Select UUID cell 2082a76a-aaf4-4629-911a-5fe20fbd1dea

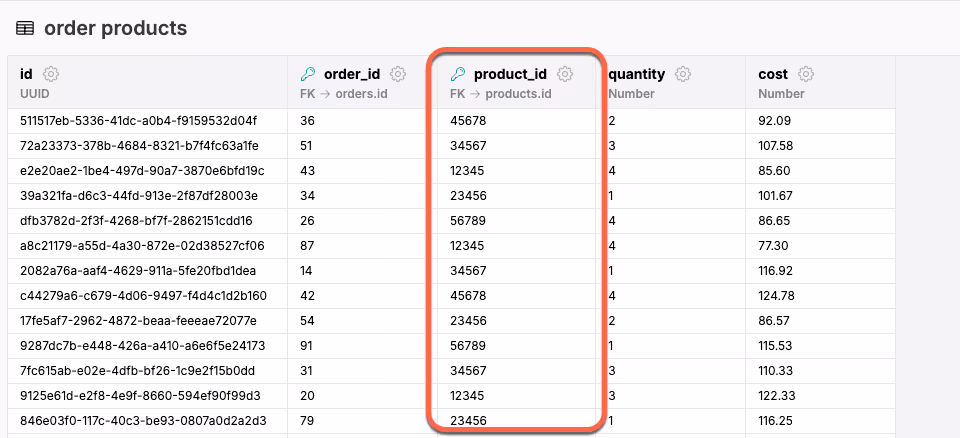tap(148, 271)
